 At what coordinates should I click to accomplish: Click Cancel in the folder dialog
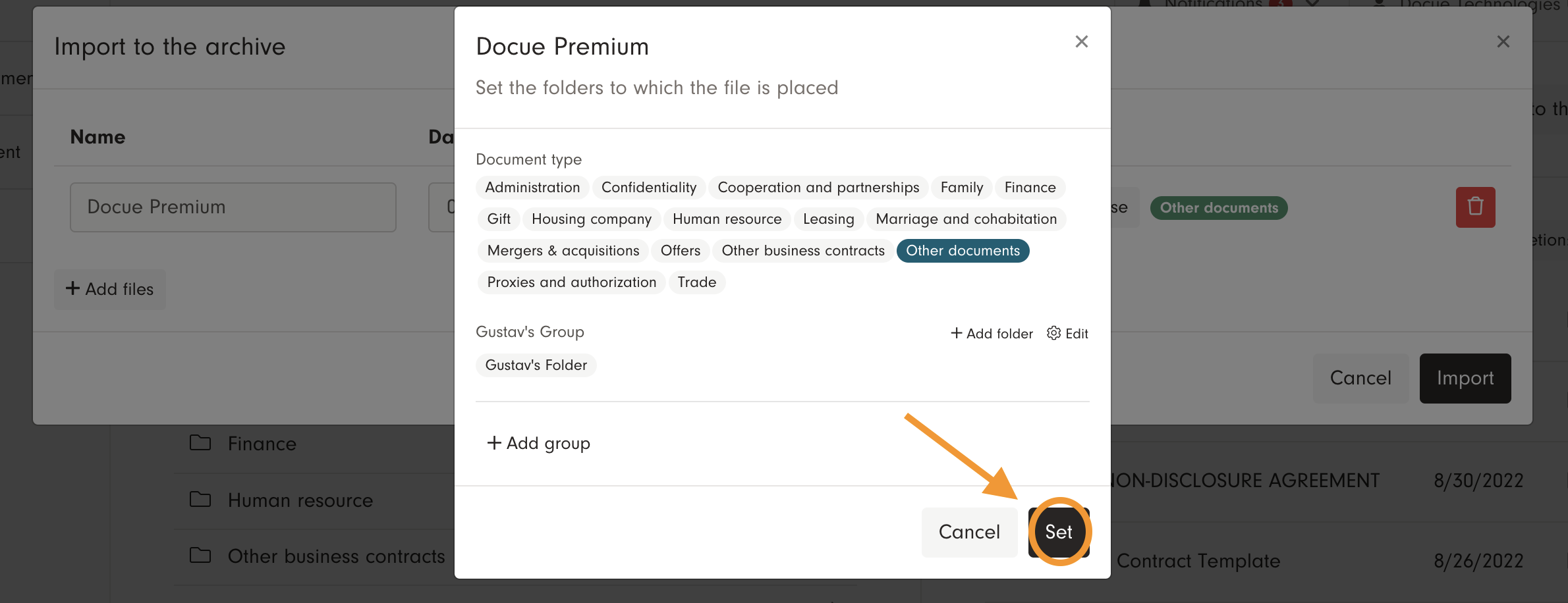969,532
